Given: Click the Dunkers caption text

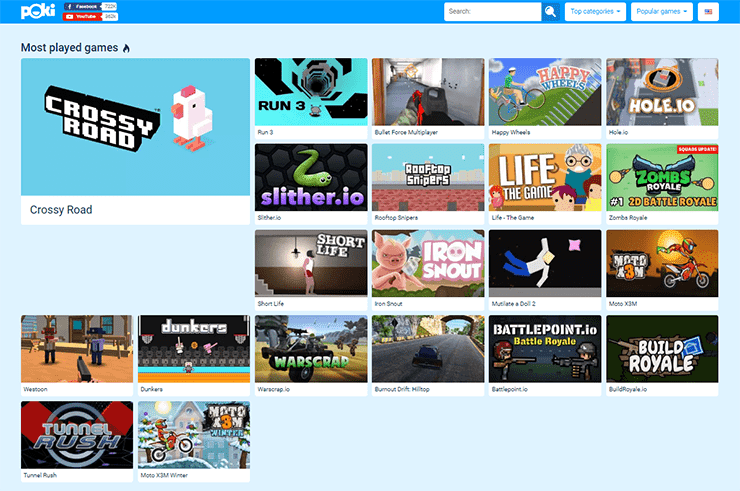Looking at the screenshot, I should tap(151, 389).
